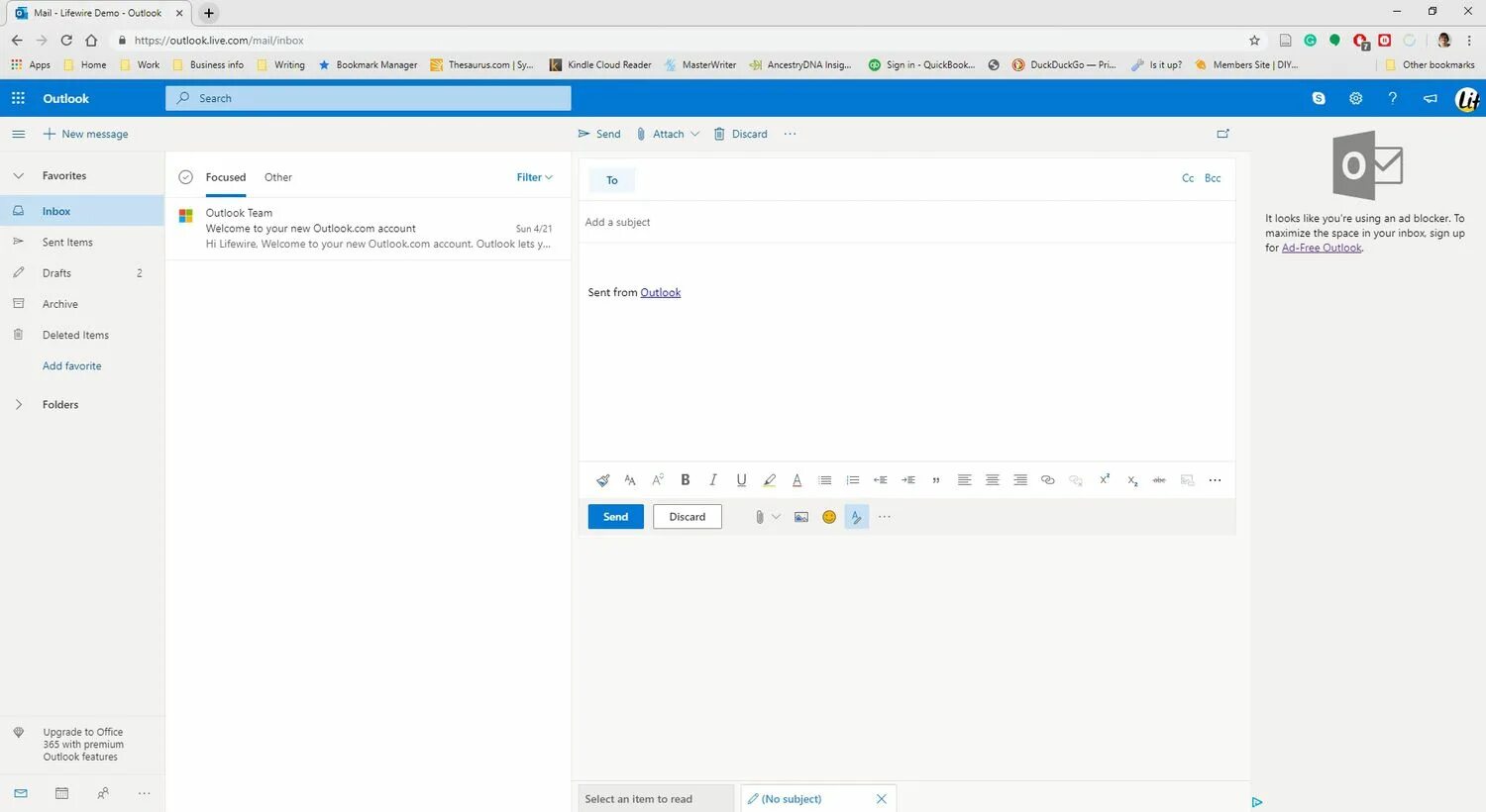Open the Archive folder
This screenshot has width=1486, height=812.
(x=82, y=304)
